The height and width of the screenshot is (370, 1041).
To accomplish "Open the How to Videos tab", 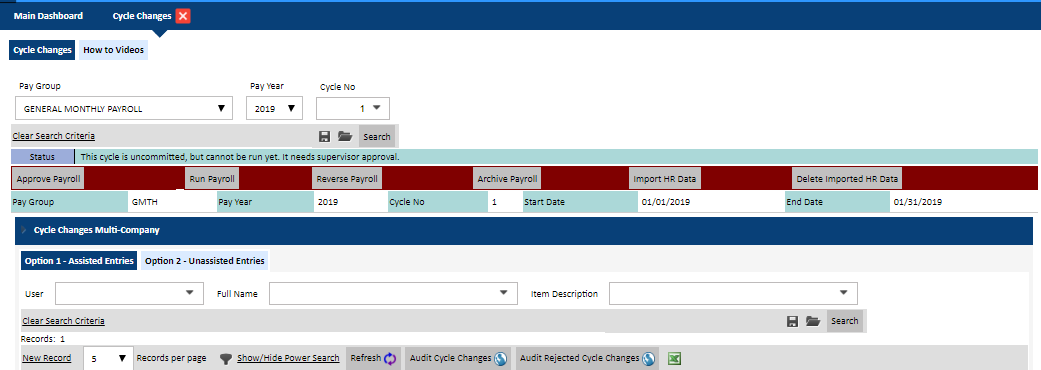I will (114, 50).
